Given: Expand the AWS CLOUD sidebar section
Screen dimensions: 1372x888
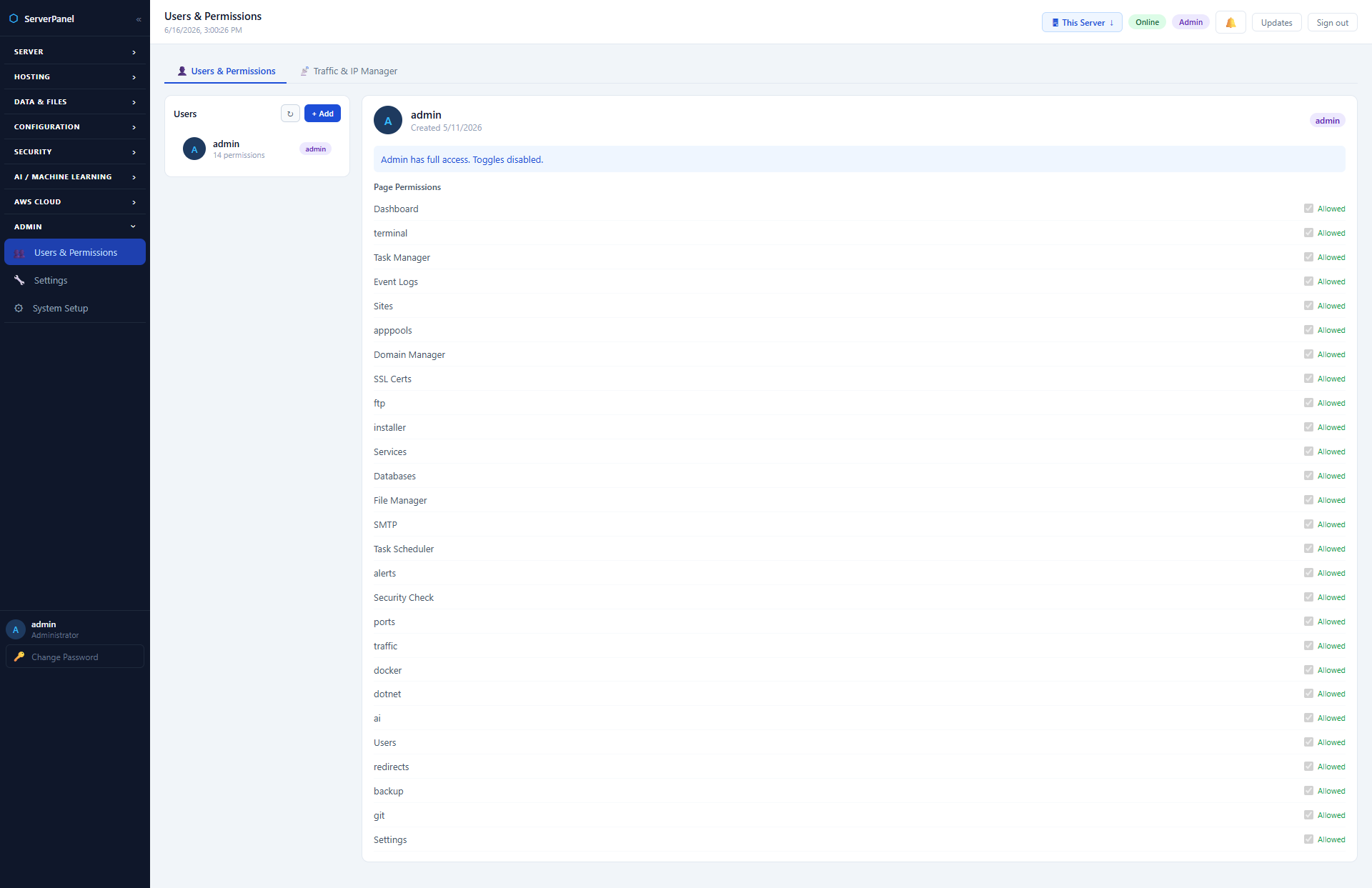Looking at the screenshot, I should tap(75, 201).
